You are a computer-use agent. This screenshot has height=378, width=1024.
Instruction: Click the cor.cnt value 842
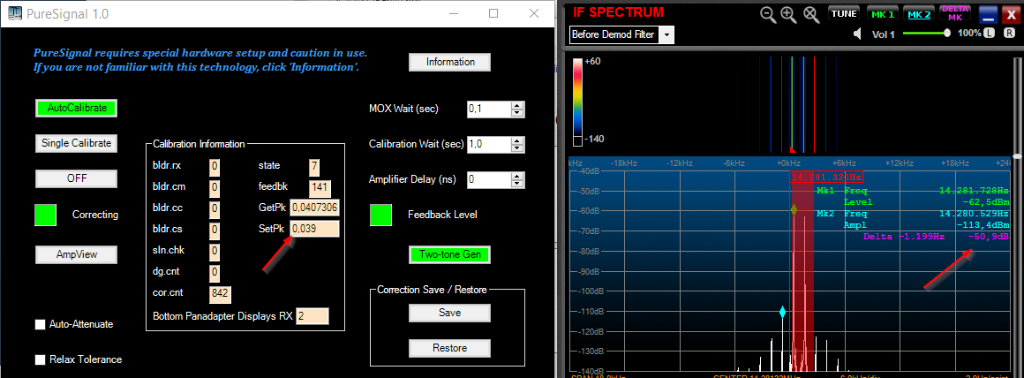[220, 294]
